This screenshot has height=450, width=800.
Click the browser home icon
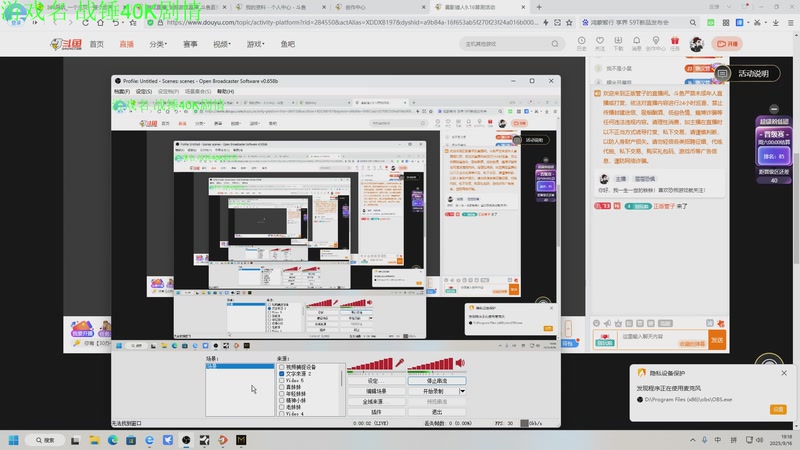pos(101,22)
